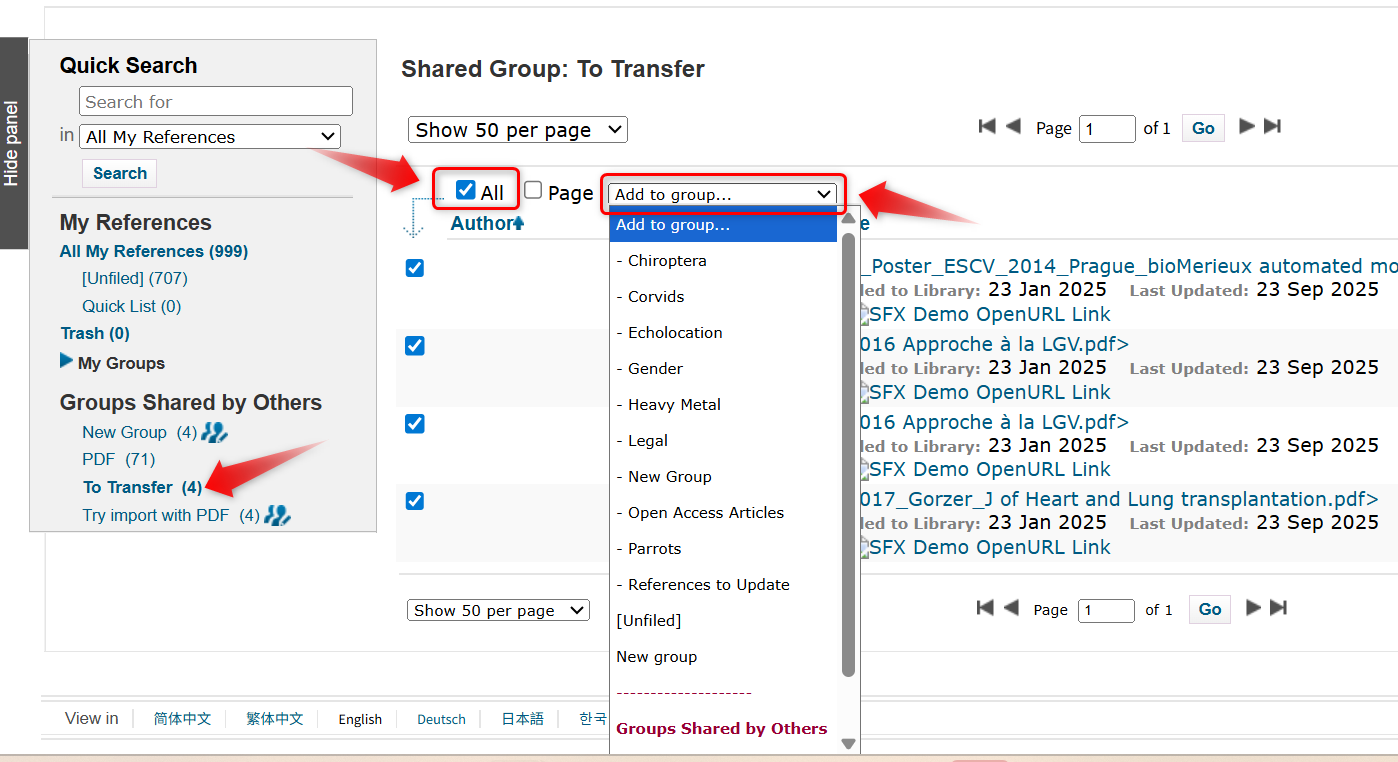This screenshot has width=1398, height=762.
Task: Click last page icon in bottom pagination
Action: coord(1278,608)
